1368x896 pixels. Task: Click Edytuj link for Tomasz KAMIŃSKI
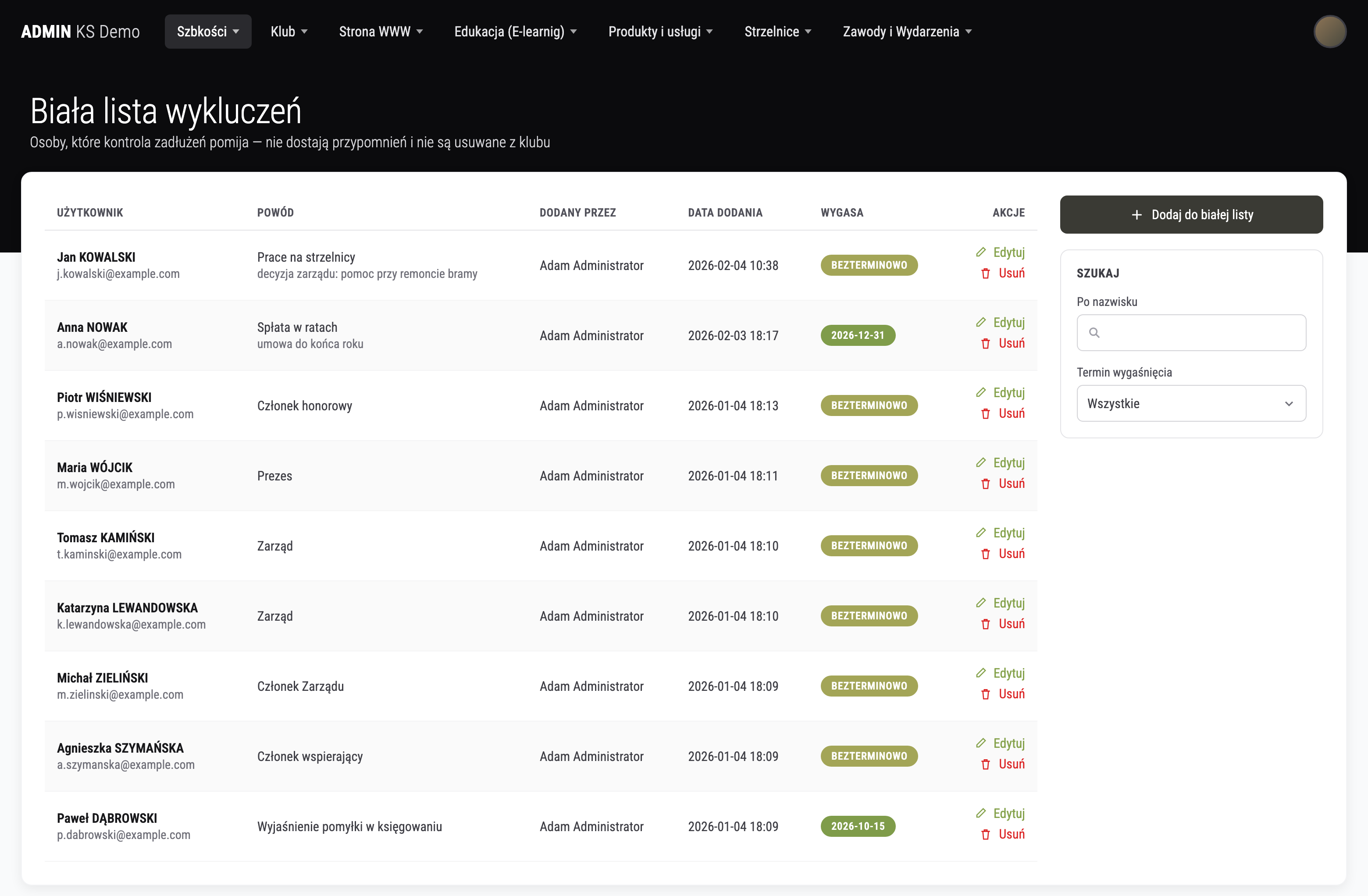(x=1008, y=533)
